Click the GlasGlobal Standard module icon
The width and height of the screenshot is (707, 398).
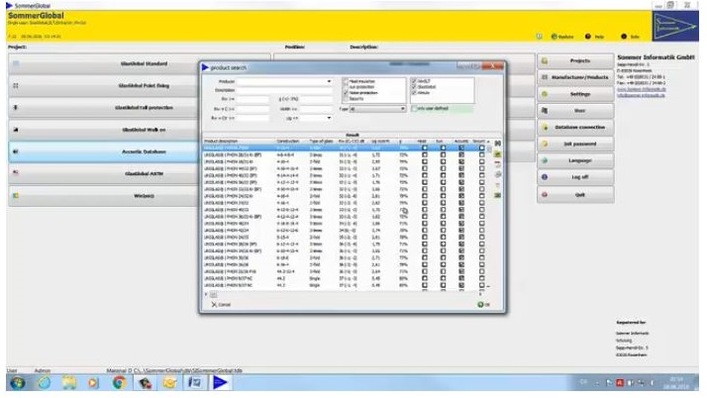click(x=16, y=64)
